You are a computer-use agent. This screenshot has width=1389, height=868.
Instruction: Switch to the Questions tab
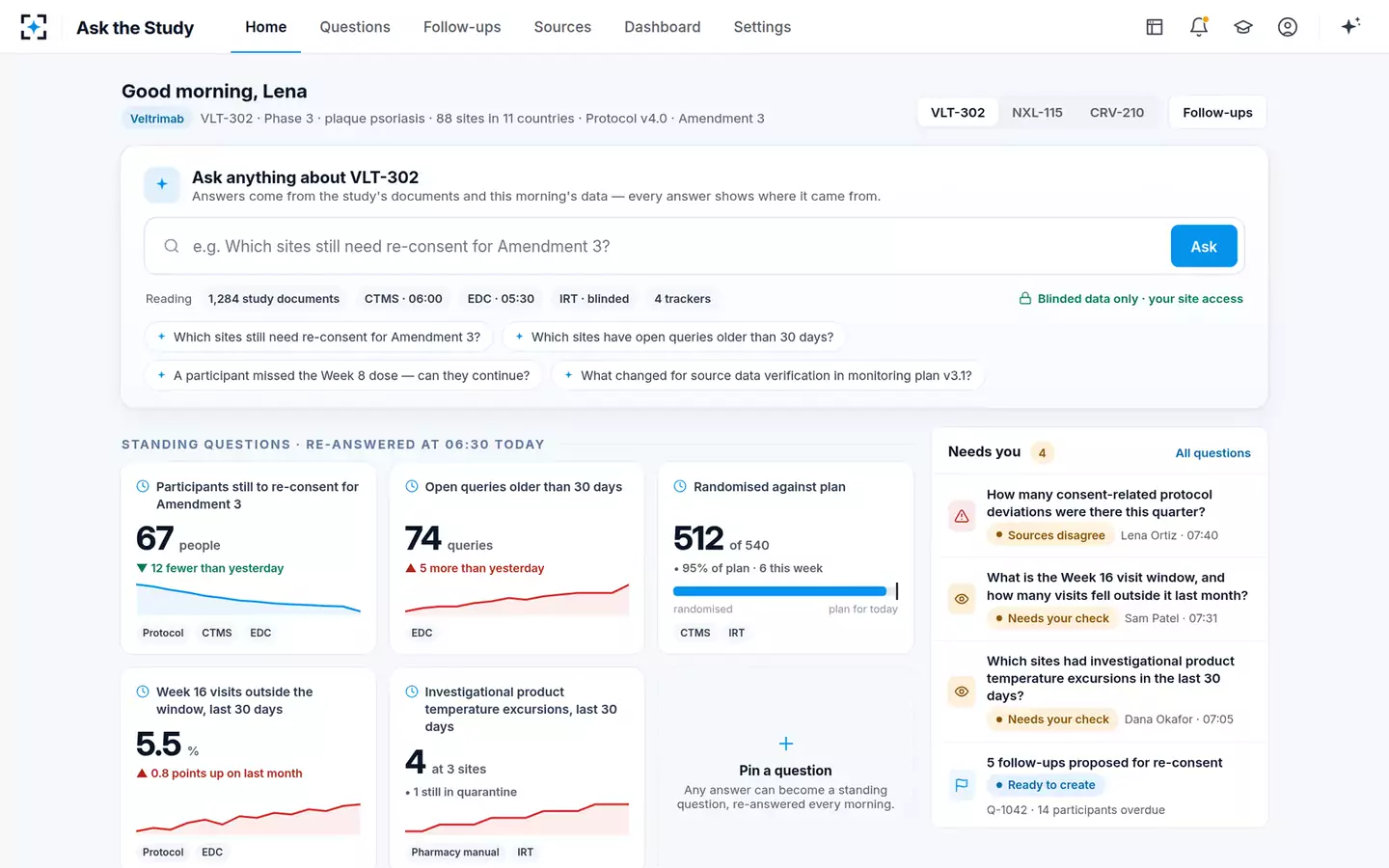(x=355, y=27)
